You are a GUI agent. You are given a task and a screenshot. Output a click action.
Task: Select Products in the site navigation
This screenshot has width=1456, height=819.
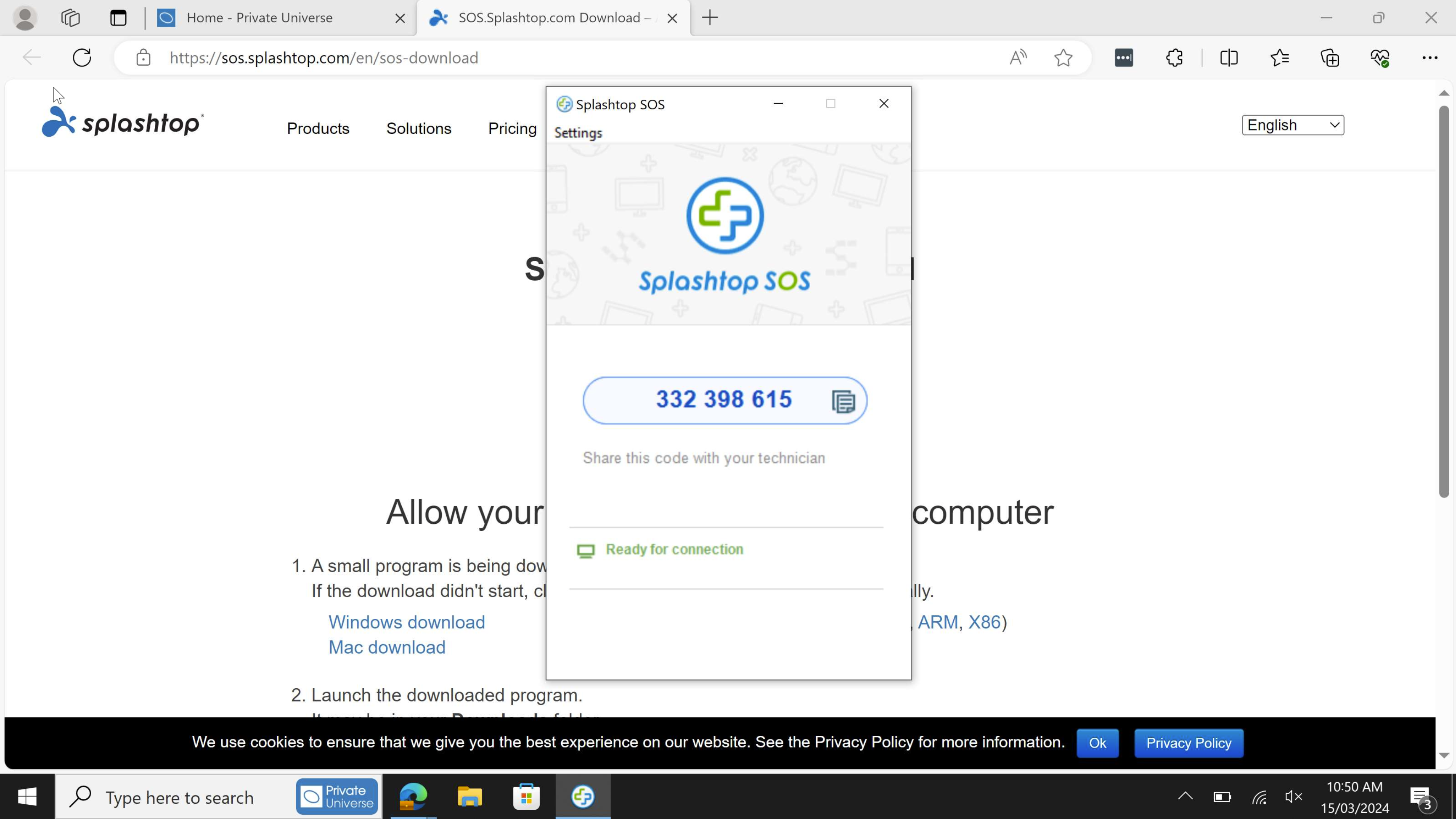(x=318, y=128)
